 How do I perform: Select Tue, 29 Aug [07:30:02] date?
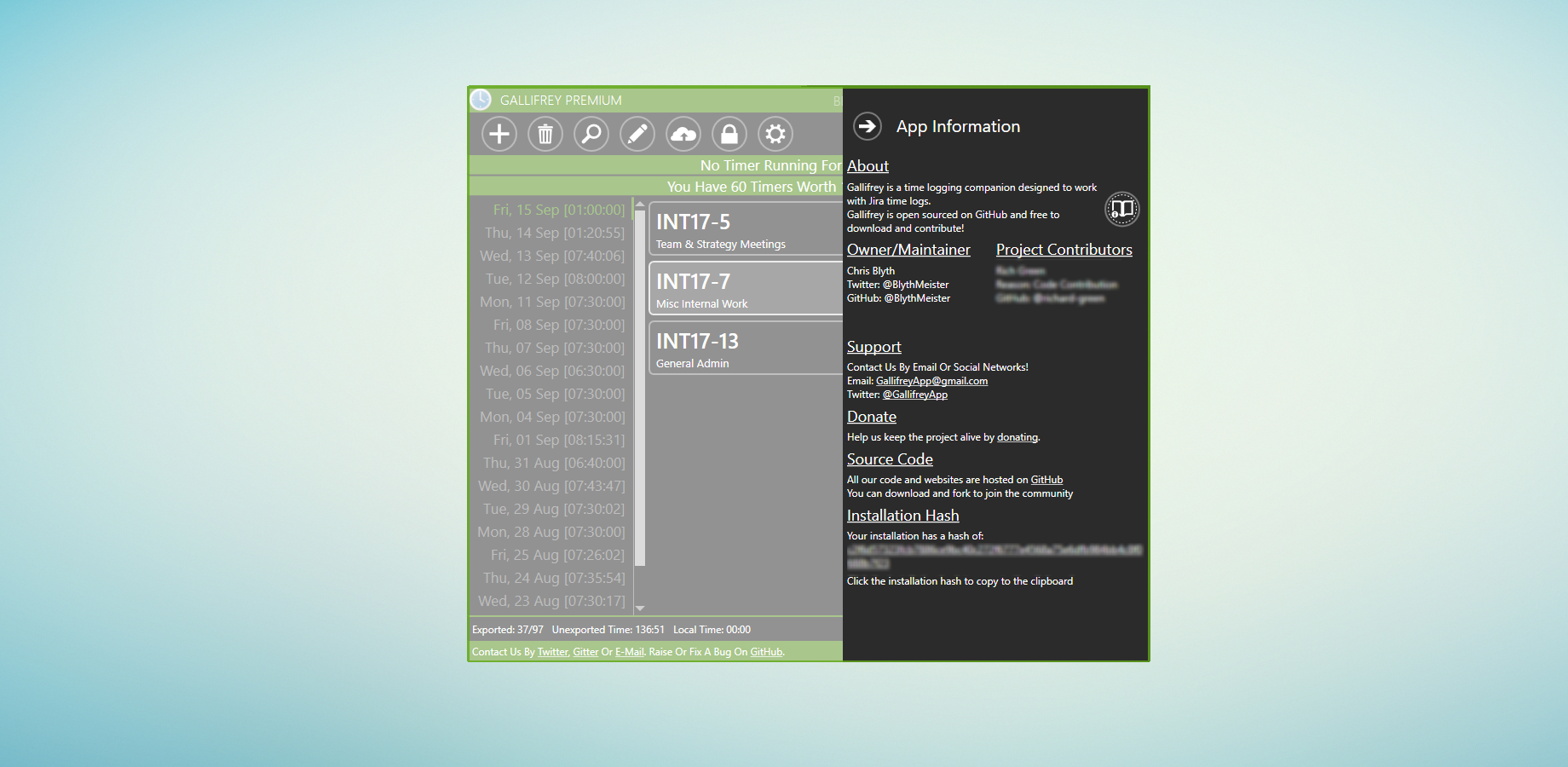point(554,509)
